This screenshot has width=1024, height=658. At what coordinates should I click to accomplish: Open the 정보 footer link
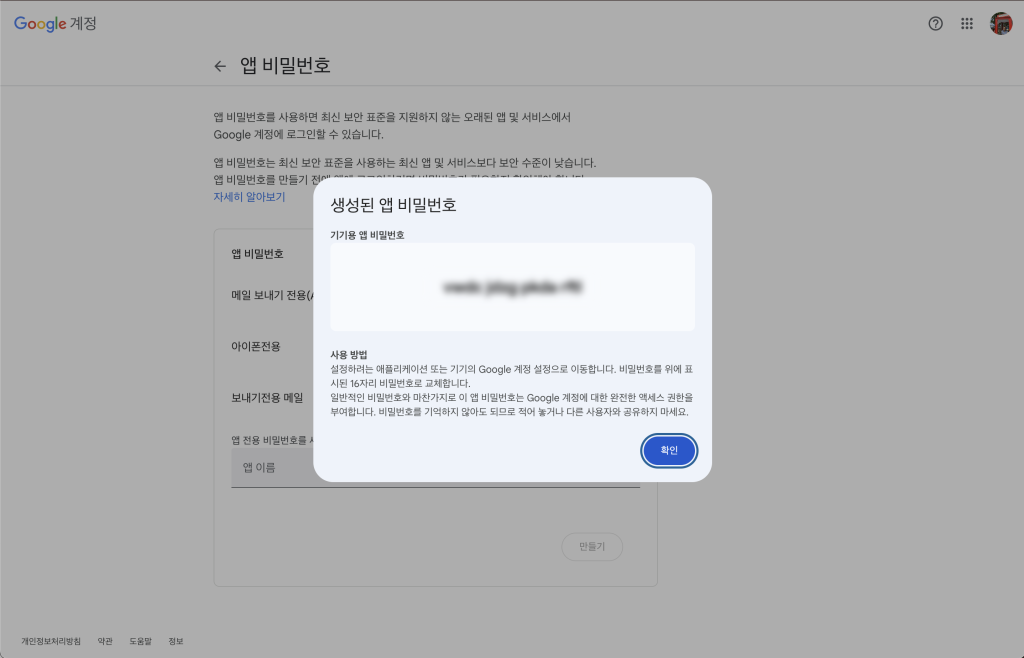175,640
